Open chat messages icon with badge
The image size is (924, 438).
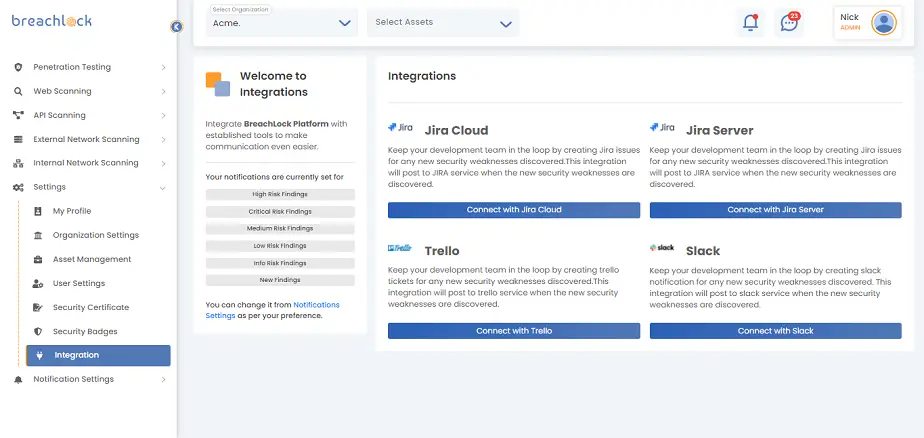coord(789,22)
